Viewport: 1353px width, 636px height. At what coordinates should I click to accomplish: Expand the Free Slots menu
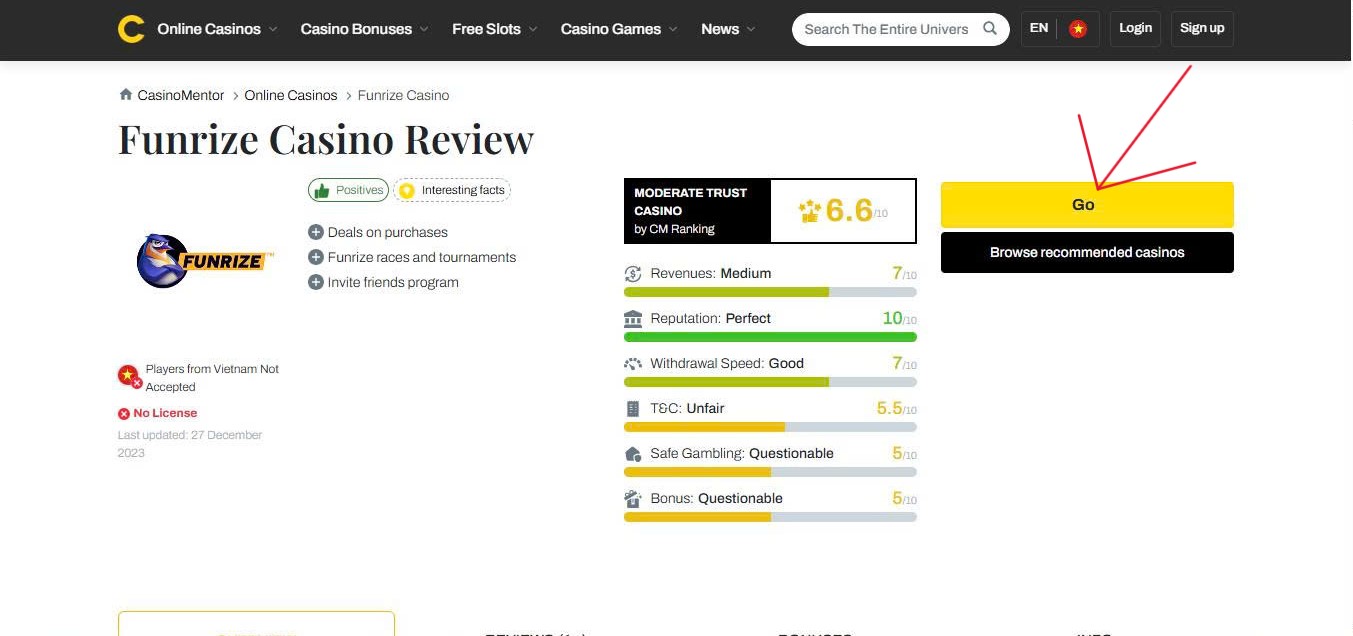click(x=494, y=29)
